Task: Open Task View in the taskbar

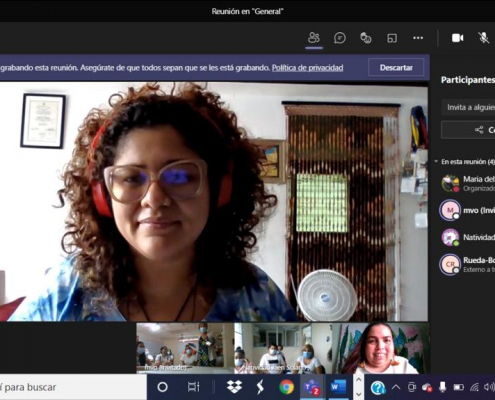Action: tap(193, 387)
